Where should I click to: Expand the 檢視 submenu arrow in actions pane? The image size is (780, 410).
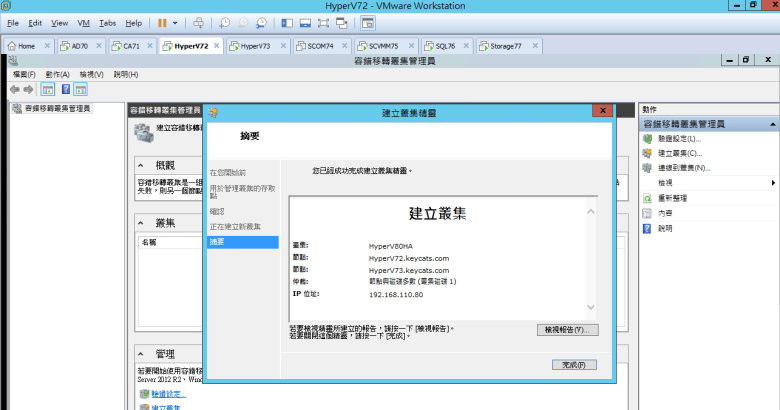point(773,183)
